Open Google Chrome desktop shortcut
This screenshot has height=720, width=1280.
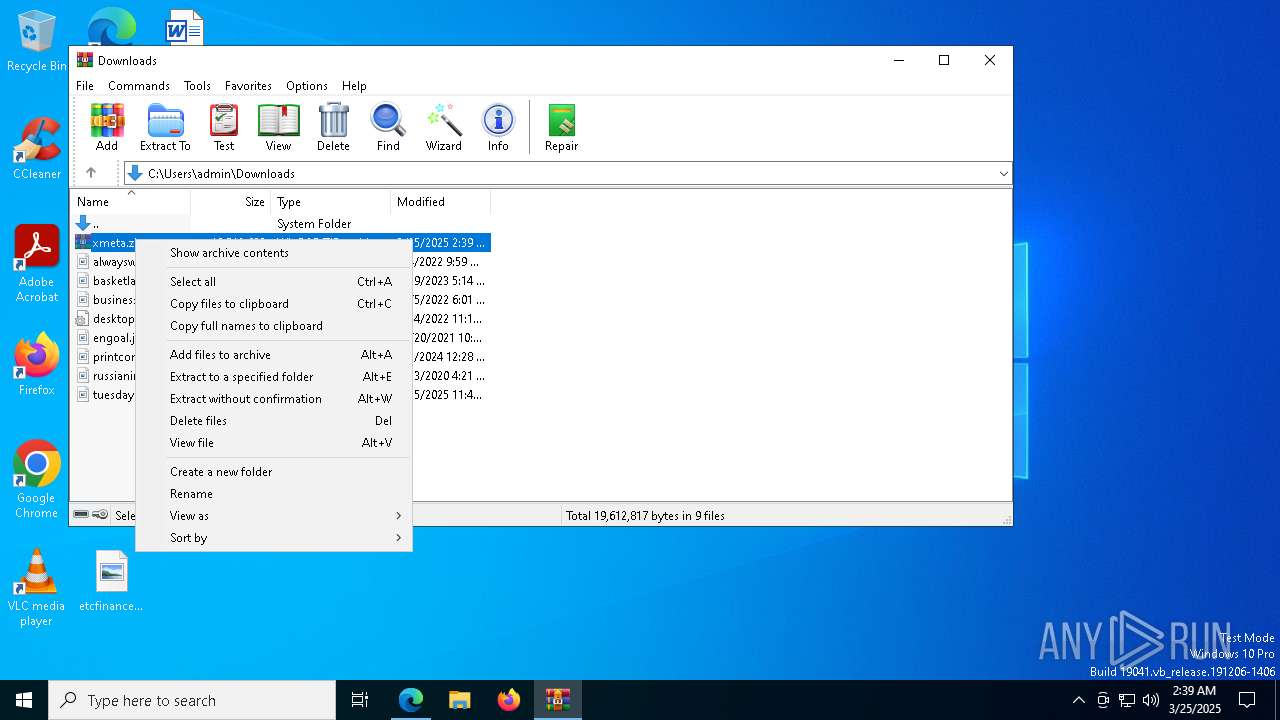(x=37, y=480)
